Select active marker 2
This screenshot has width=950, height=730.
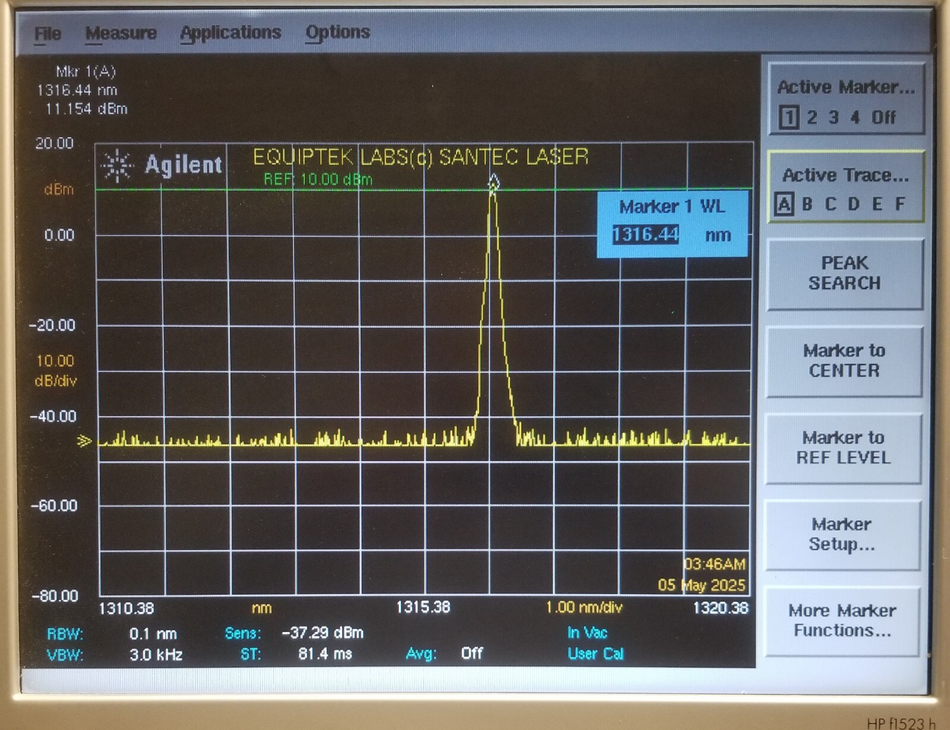[811, 117]
